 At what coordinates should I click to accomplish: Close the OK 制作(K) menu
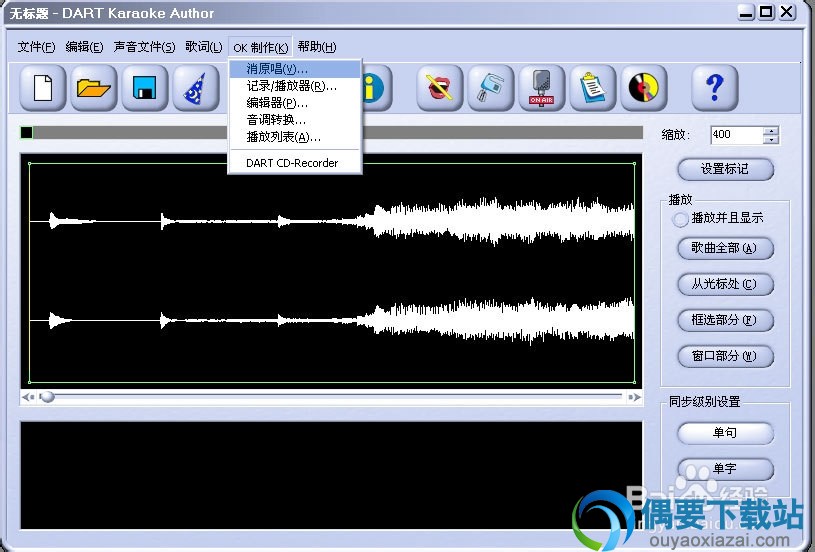pos(260,47)
